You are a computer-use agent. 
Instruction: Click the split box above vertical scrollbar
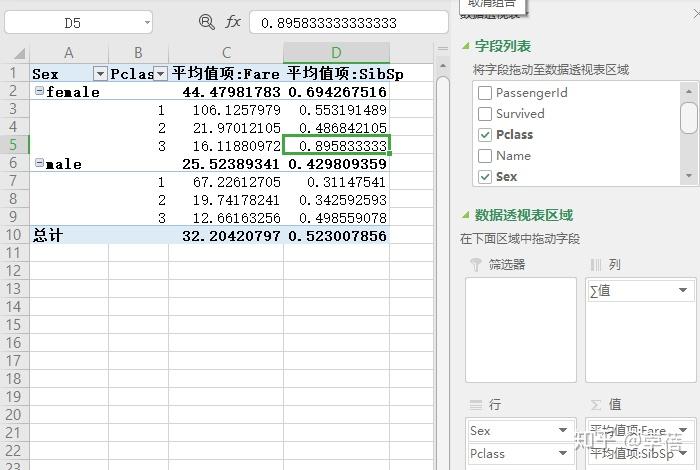pos(442,49)
